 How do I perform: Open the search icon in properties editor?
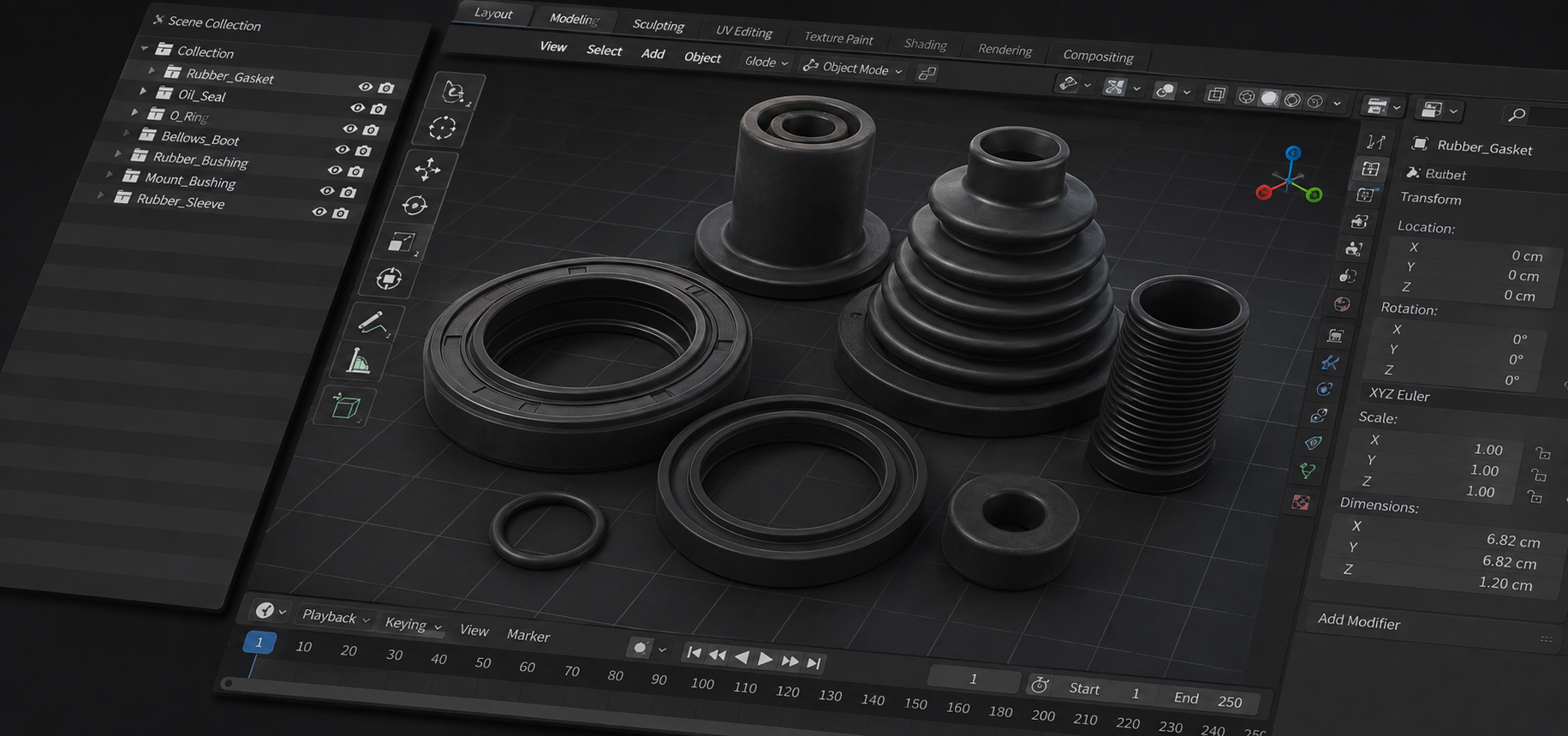1517,115
